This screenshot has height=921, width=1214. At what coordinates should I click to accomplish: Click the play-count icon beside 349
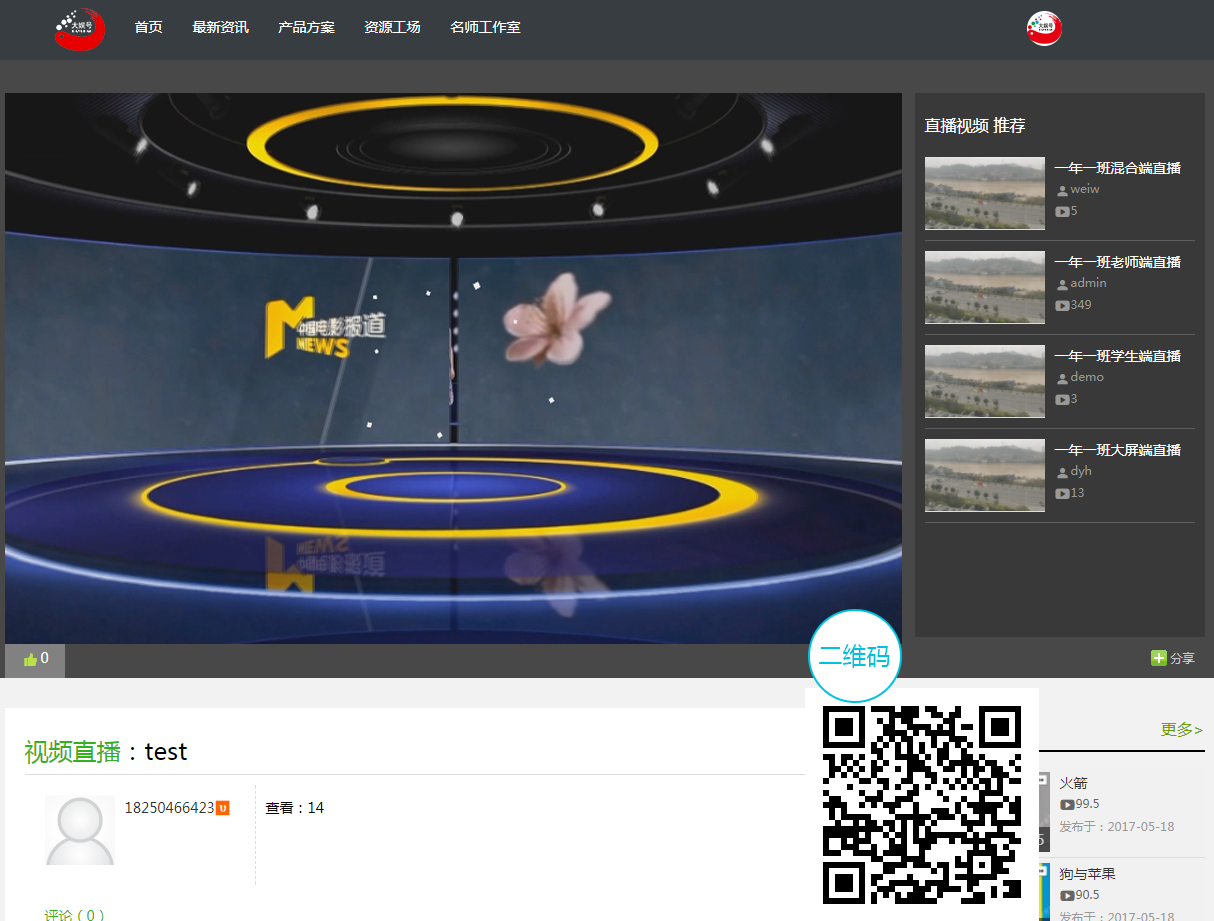1062,305
